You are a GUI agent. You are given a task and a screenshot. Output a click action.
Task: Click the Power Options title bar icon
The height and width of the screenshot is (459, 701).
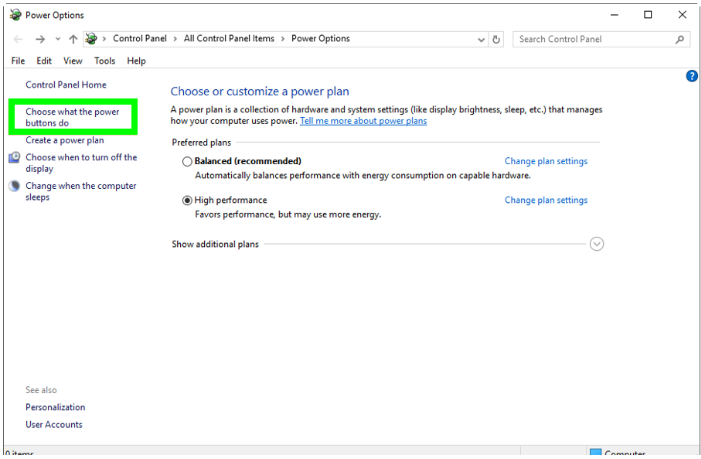(14, 15)
